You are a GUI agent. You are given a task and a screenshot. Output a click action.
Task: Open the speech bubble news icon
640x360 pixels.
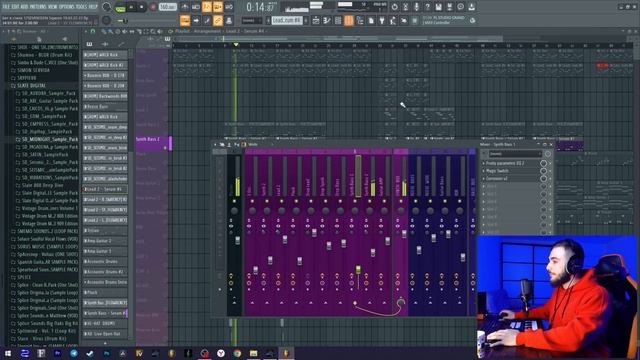(x=460, y=7)
